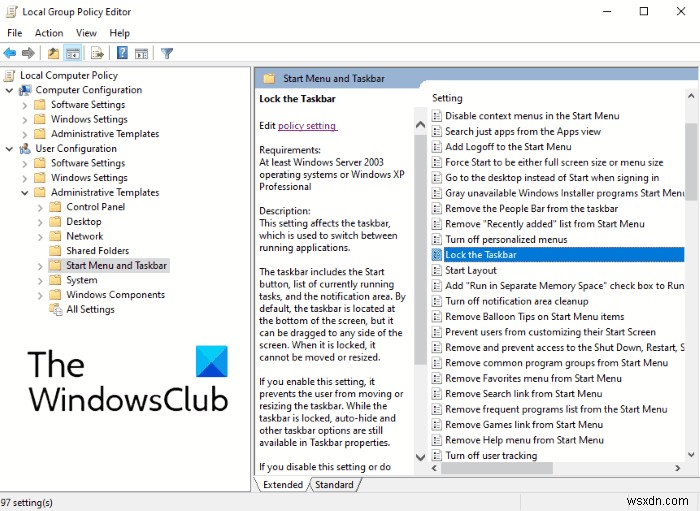Click the description pane vertical scrollbar thumb
This screenshot has height=511, width=700.
[420, 250]
